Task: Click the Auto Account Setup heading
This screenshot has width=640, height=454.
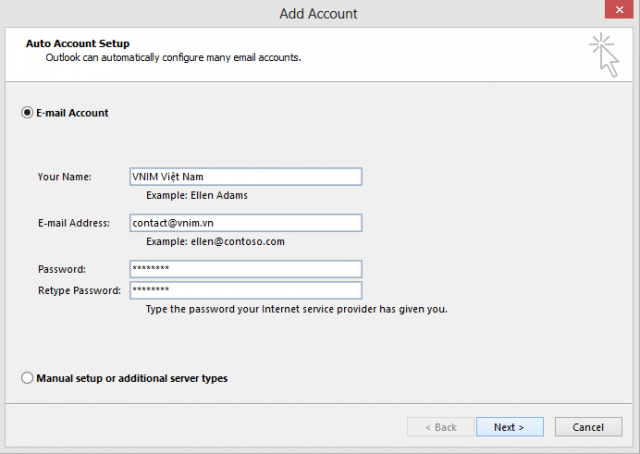Action: pos(78,43)
